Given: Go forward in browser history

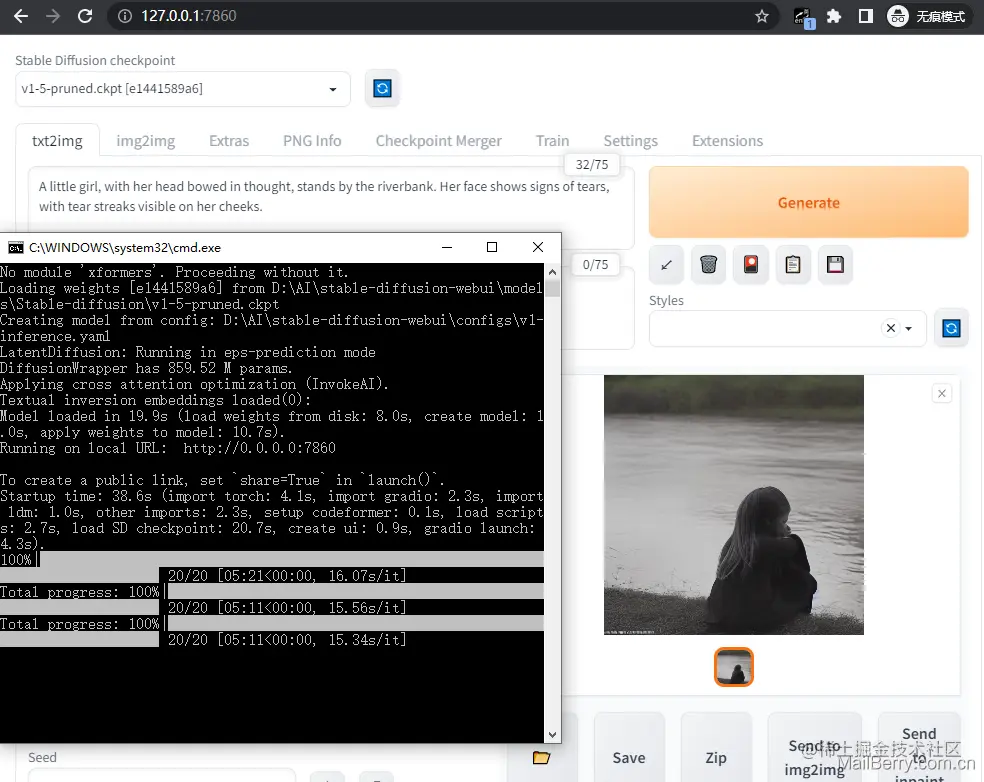Looking at the screenshot, I should pyautogui.click(x=53, y=16).
